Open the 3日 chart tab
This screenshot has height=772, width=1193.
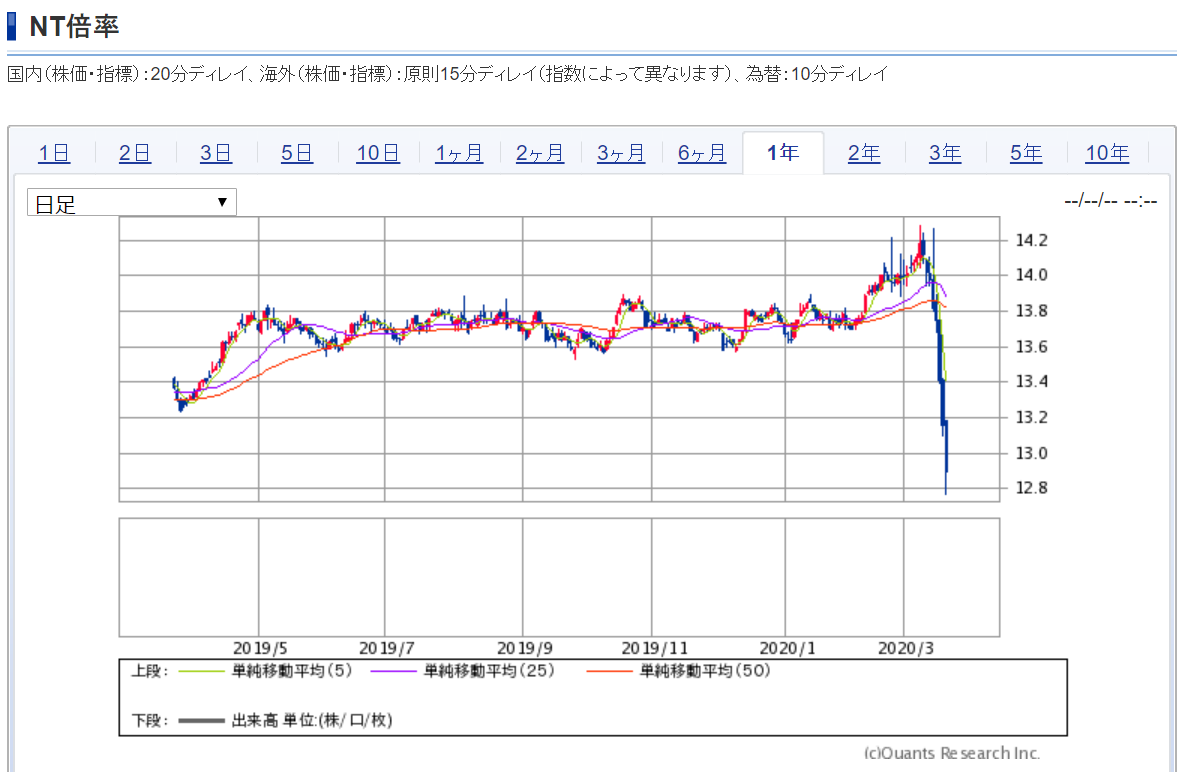pyautogui.click(x=215, y=153)
